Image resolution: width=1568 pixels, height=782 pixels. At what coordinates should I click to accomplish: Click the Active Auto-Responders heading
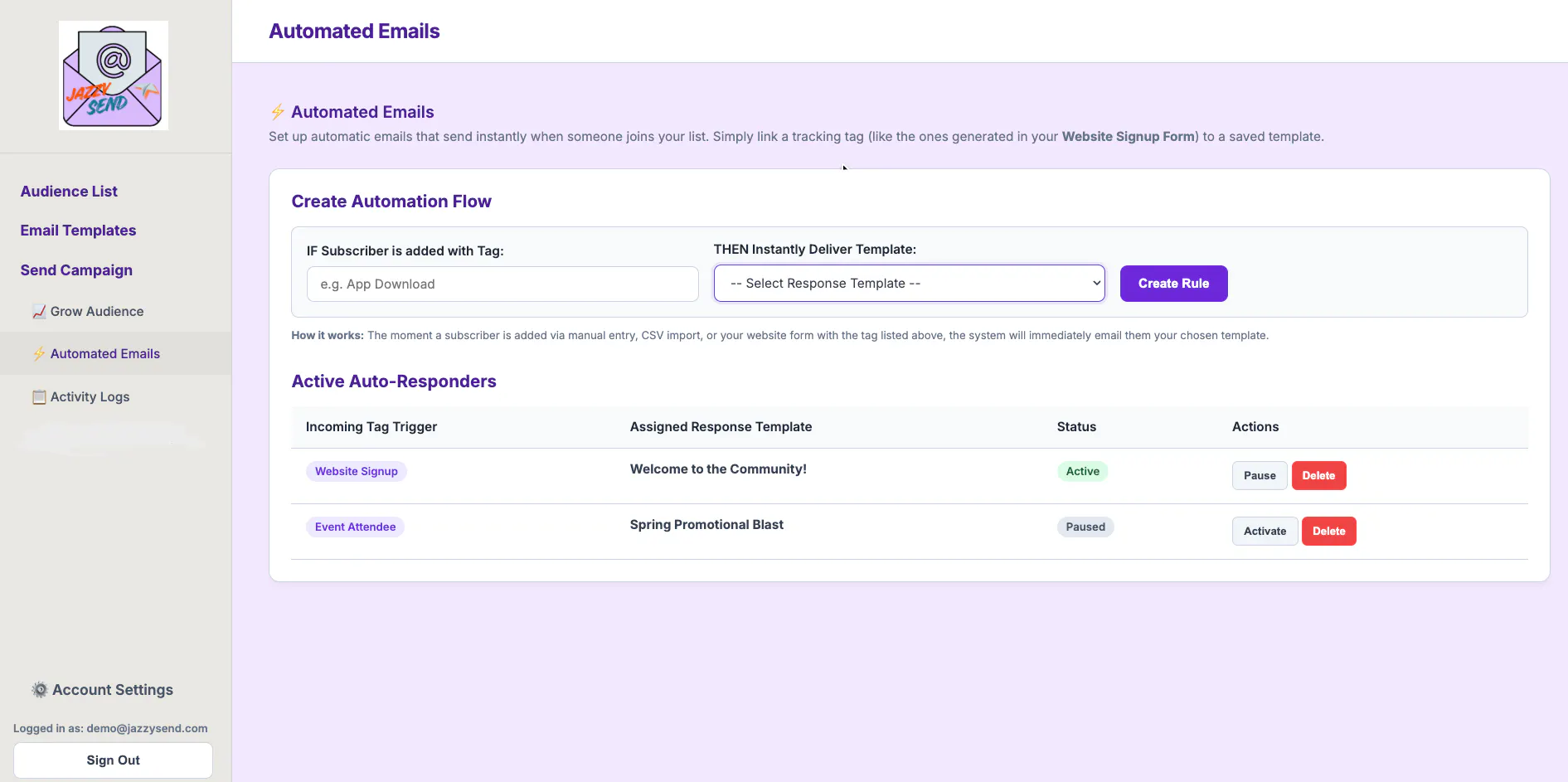pyautogui.click(x=394, y=381)
